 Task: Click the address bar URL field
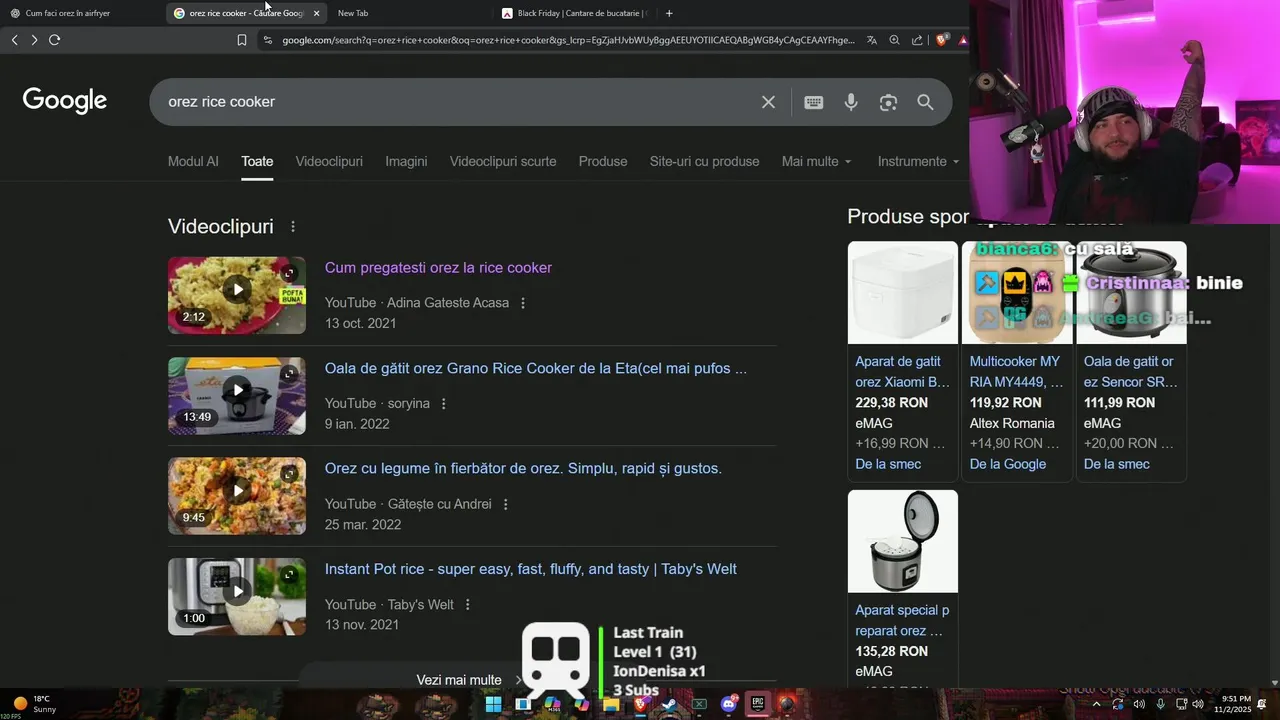(568, 40)
